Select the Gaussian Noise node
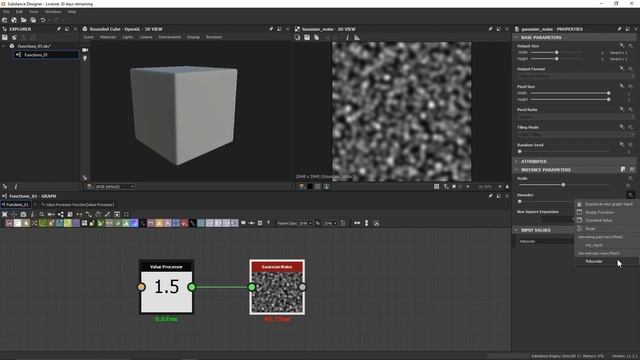The height and width of the screenshot is (360, 640). pyautogui.click(x=277, y=287)
